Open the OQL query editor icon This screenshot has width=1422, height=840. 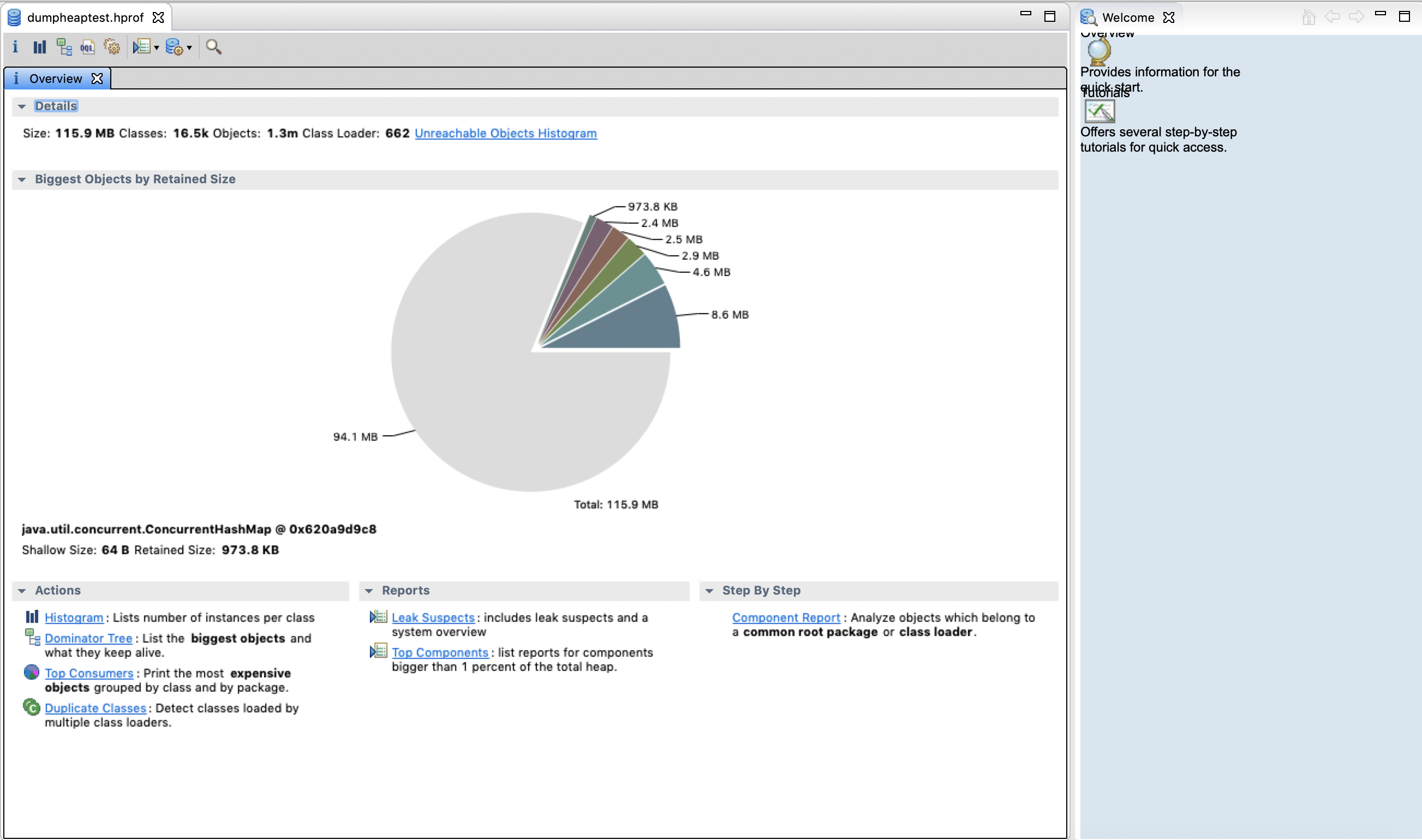tap(87, 47)
